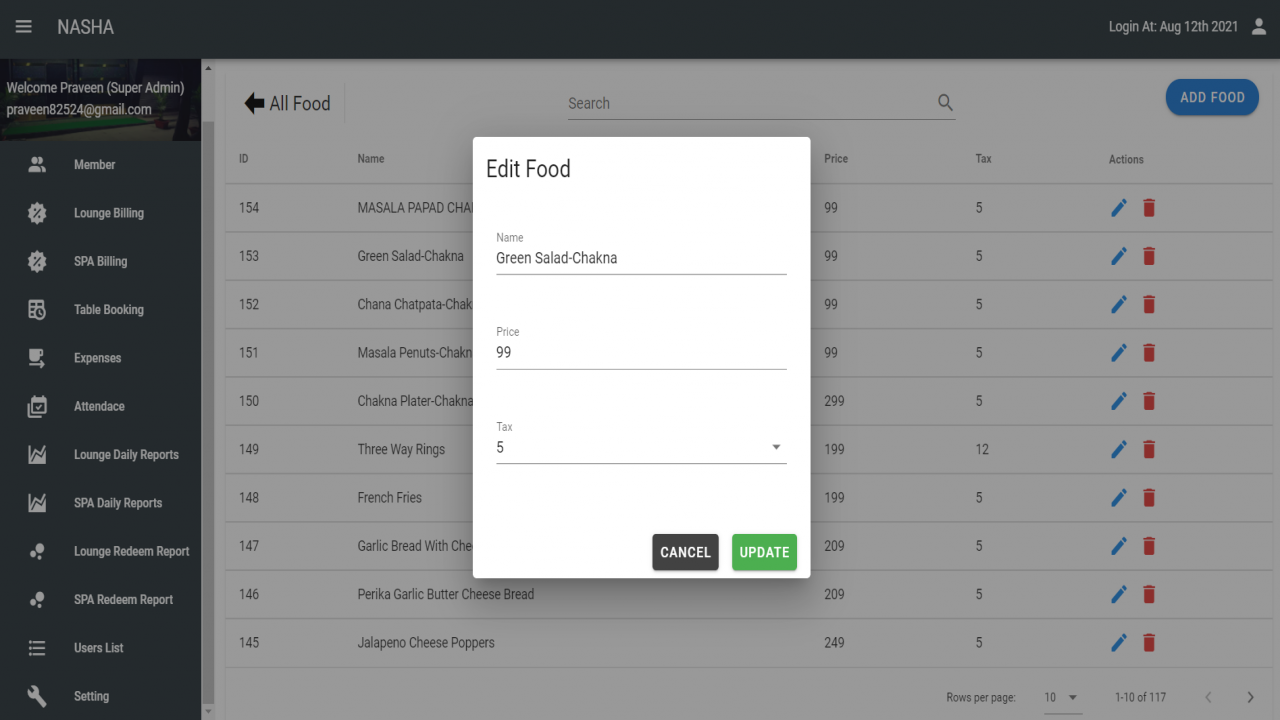Expand the Rows per page selector
This screenshot has height=720, width=1280.
tap(1062, 697)
